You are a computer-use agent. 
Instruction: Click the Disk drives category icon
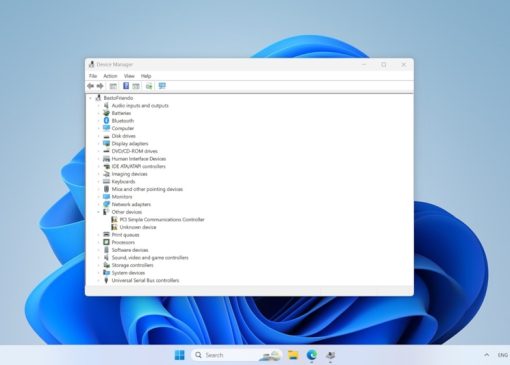tap(106, 136)
